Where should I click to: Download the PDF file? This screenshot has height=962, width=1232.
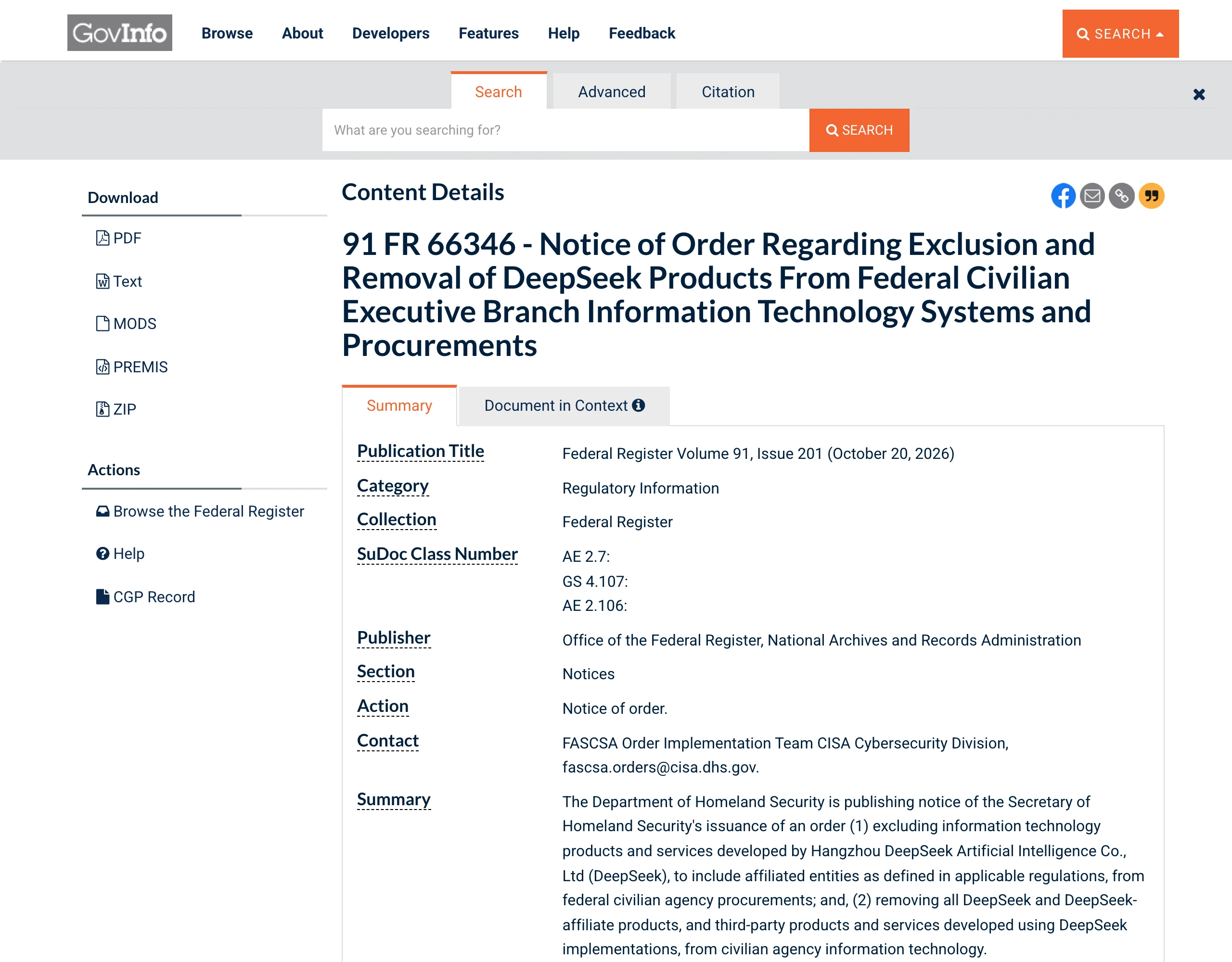coord(118,238)
